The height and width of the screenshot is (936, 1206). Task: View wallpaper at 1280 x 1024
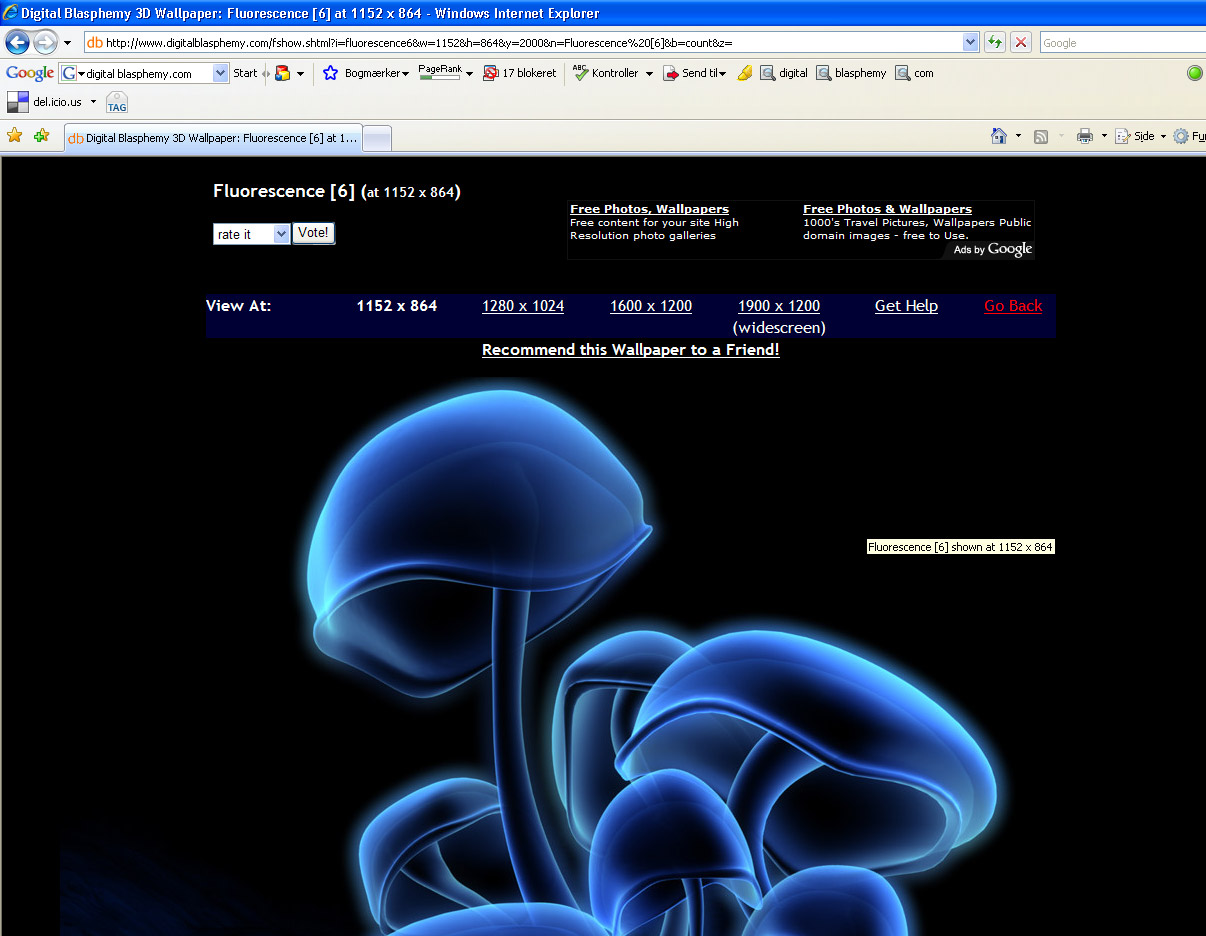tap(523, 306)
